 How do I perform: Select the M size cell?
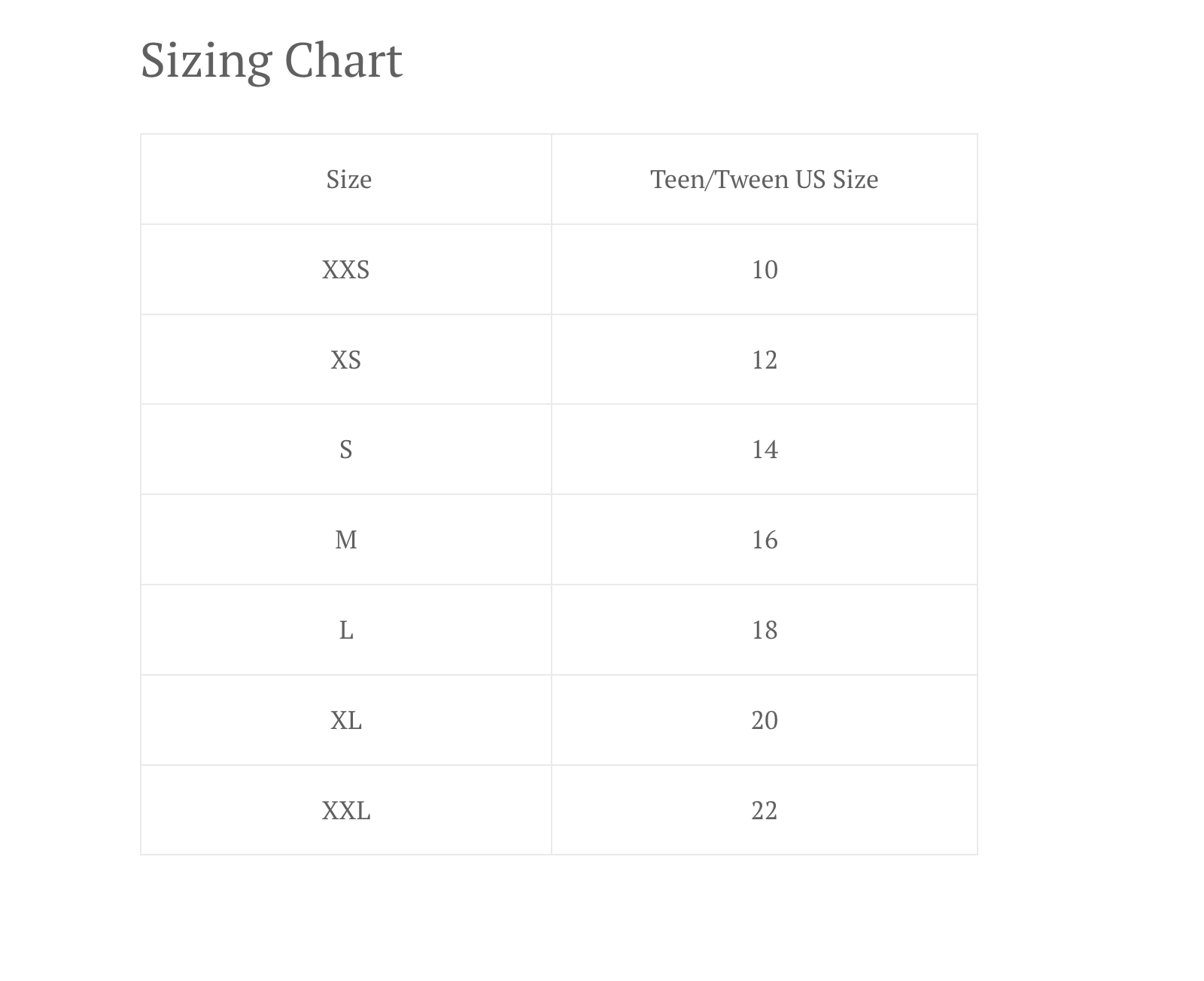[x=346, y=540]
